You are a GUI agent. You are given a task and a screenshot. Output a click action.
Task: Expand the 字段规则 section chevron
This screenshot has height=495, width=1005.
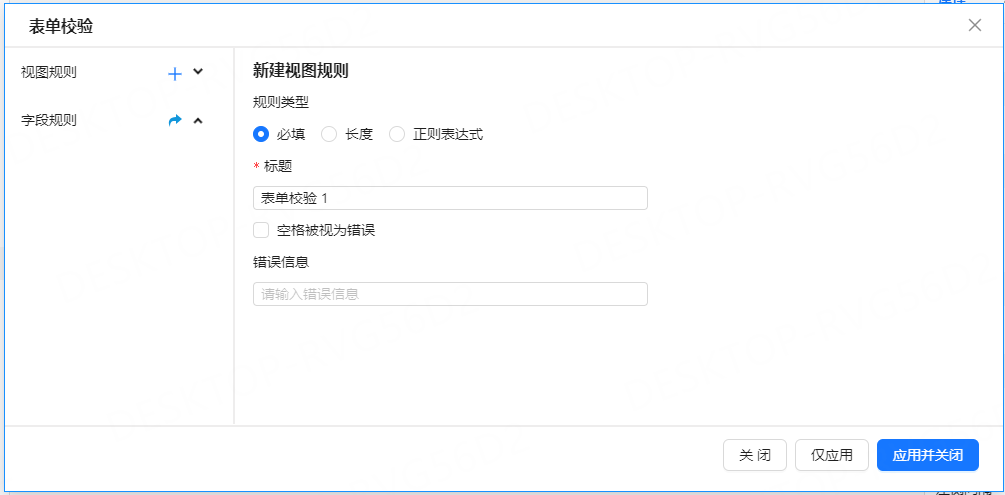click(x=198, y=120)
